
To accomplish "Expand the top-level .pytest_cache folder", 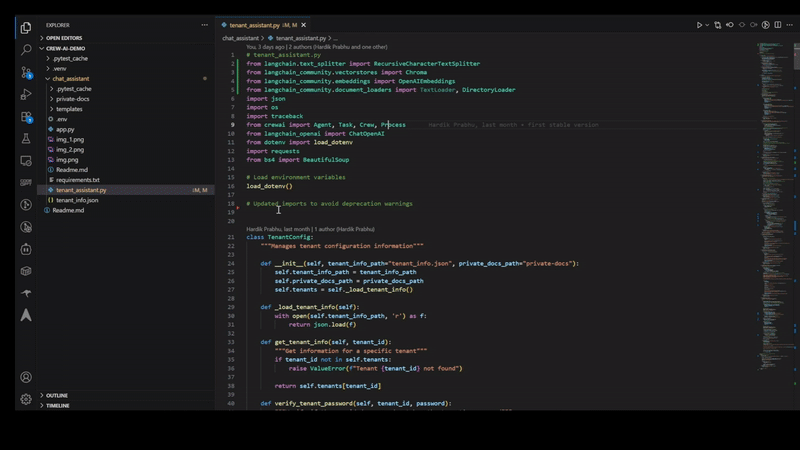I will 70,59.
